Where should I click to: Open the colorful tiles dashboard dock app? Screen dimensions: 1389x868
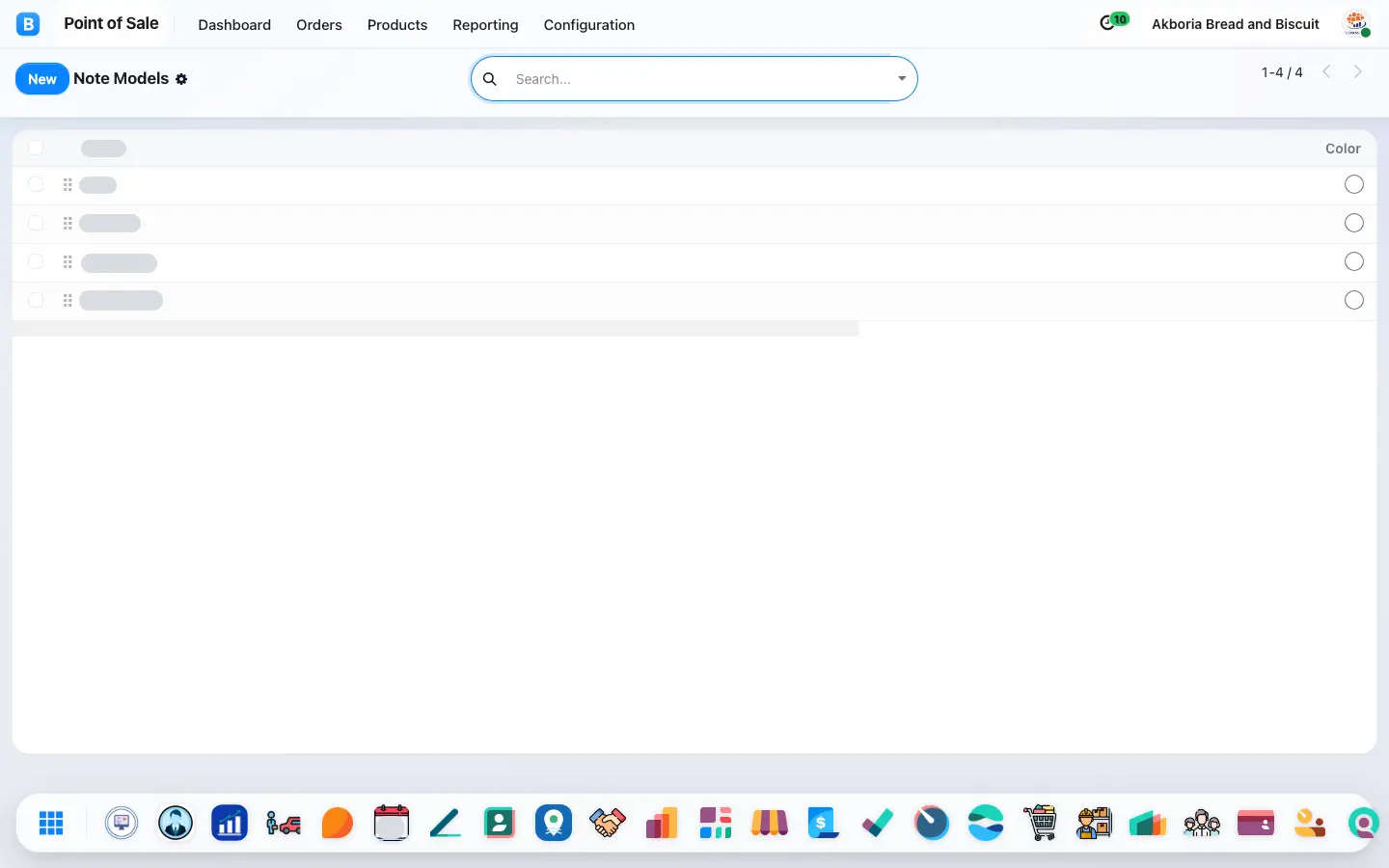(716, 823)
